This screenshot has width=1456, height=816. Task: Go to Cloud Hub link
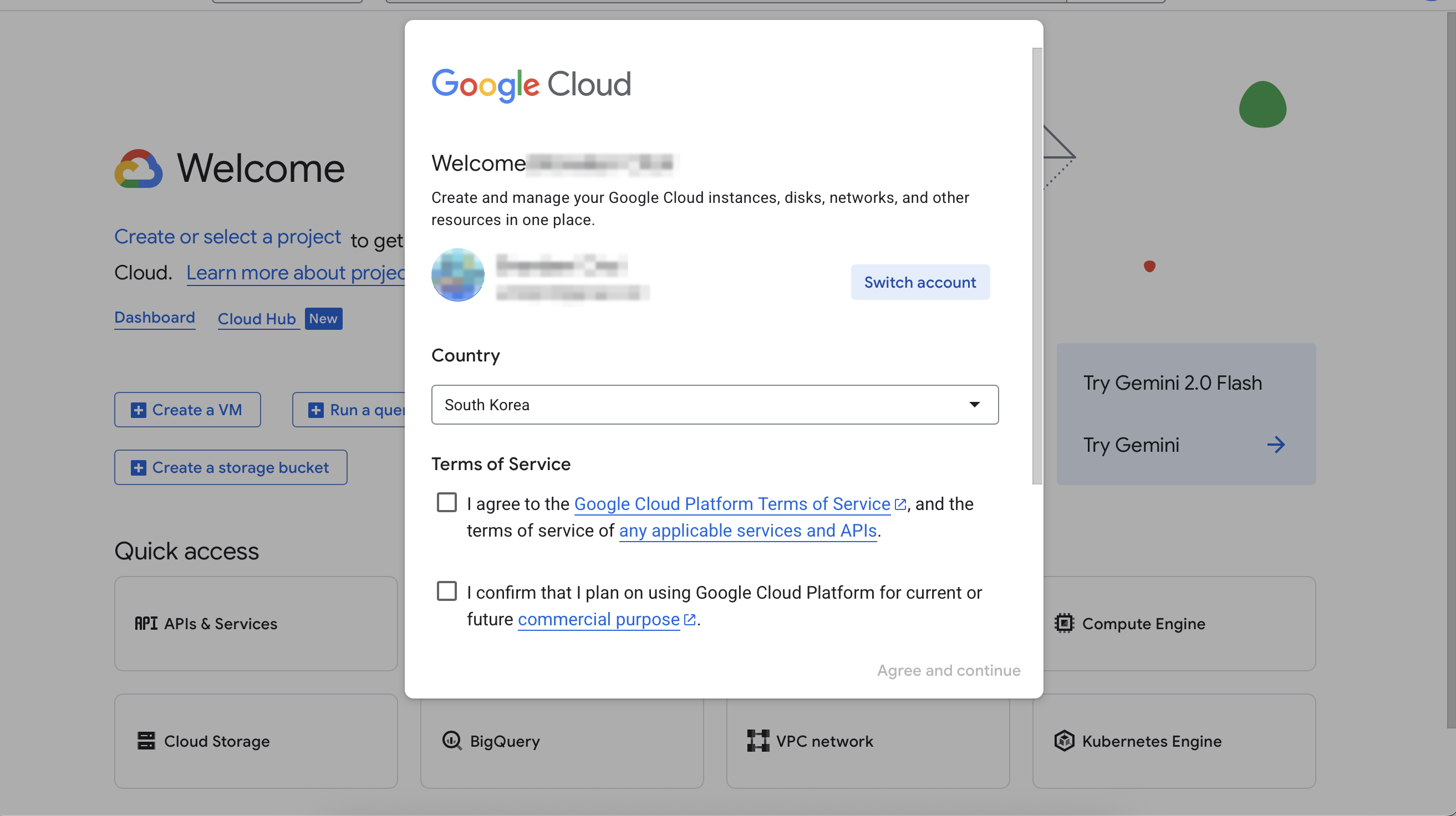[257, 319]
